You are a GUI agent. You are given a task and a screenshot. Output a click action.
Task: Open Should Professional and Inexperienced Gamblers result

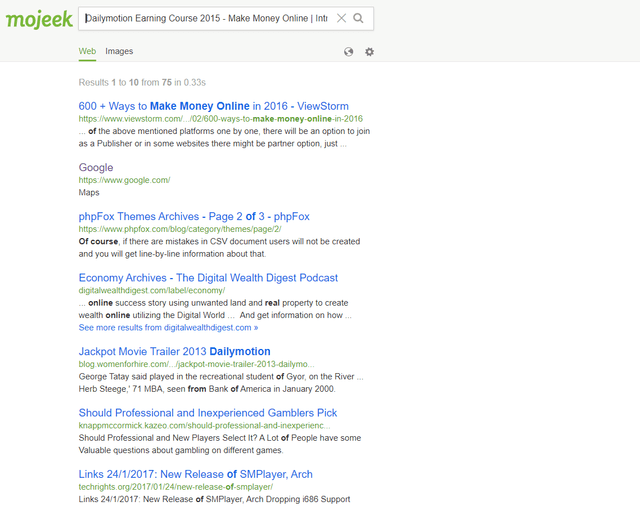tap(208, 413)
